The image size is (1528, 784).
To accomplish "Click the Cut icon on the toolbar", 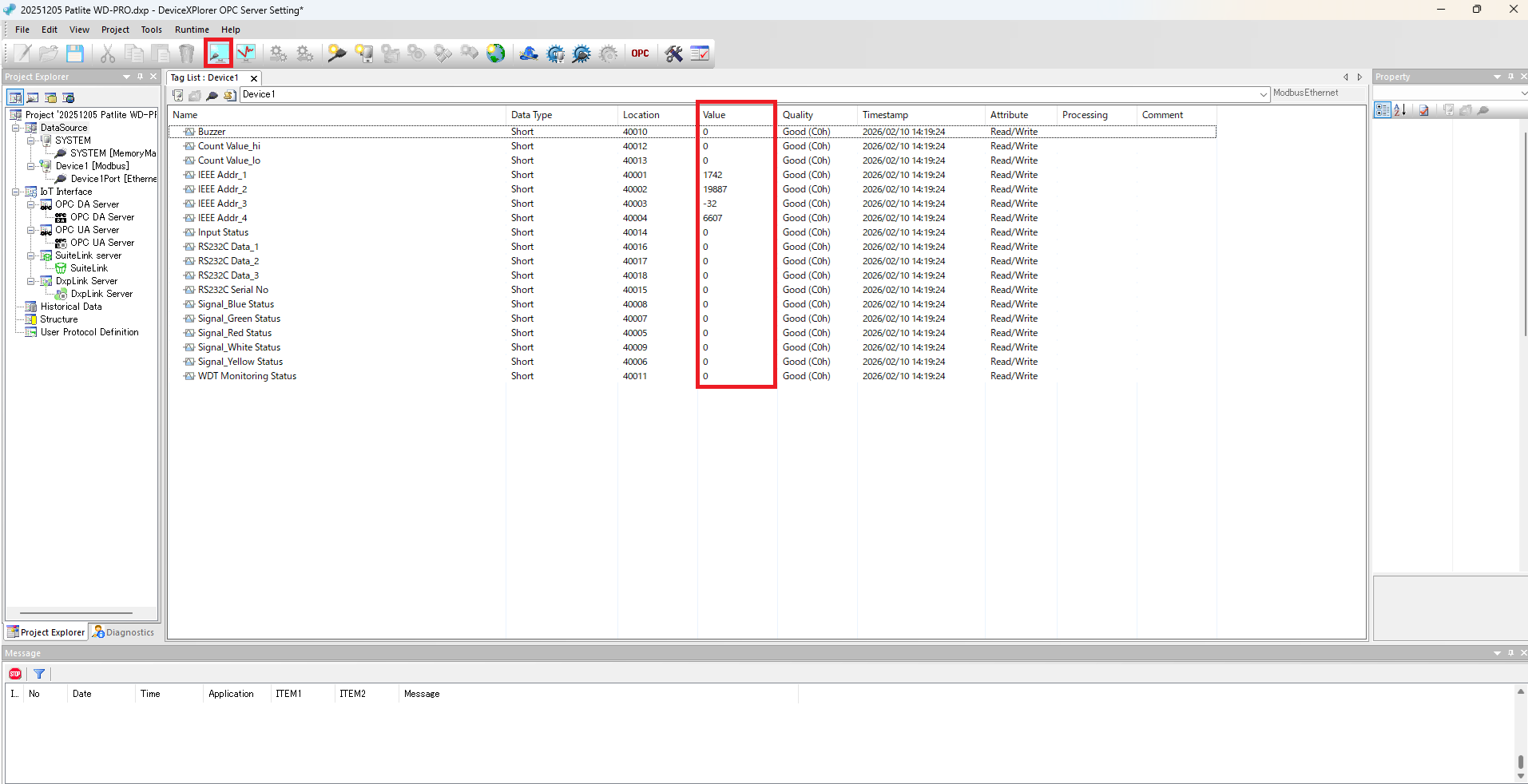I will (x=107, y=53).
